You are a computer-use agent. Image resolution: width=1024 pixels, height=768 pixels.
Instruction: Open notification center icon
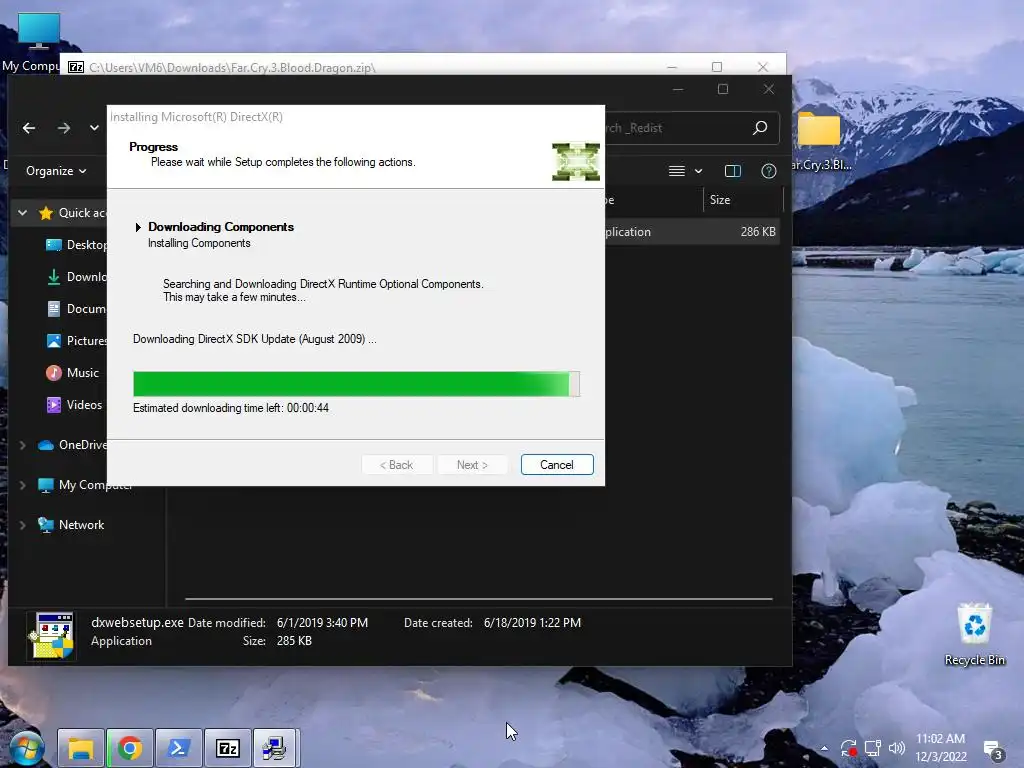(993, 750)
